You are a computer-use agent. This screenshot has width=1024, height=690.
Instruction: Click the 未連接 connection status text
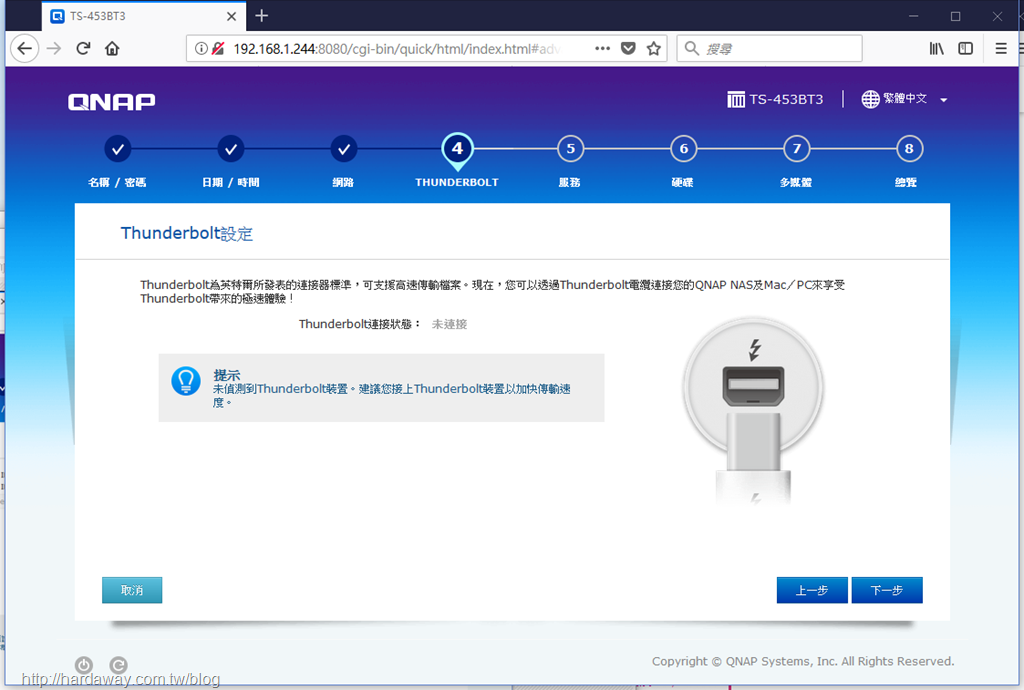point(449,324)
